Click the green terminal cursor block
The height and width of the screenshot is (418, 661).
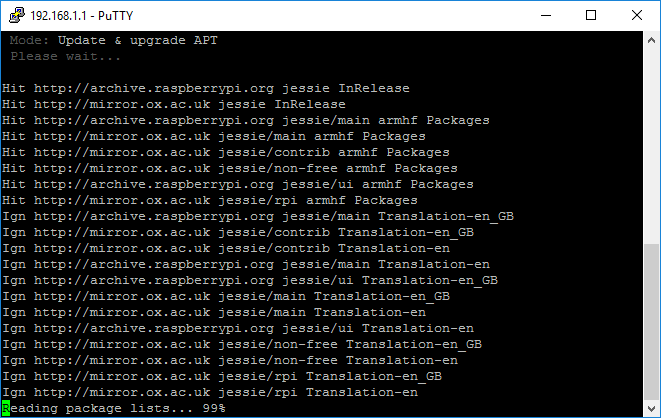pyautogui.click(x=6, y=408)
